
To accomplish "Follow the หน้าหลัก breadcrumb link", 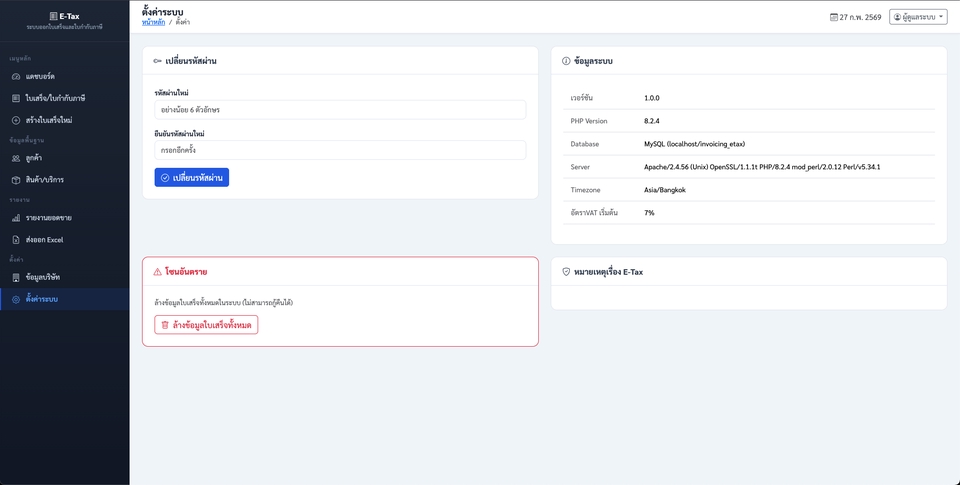I will 153,21.
